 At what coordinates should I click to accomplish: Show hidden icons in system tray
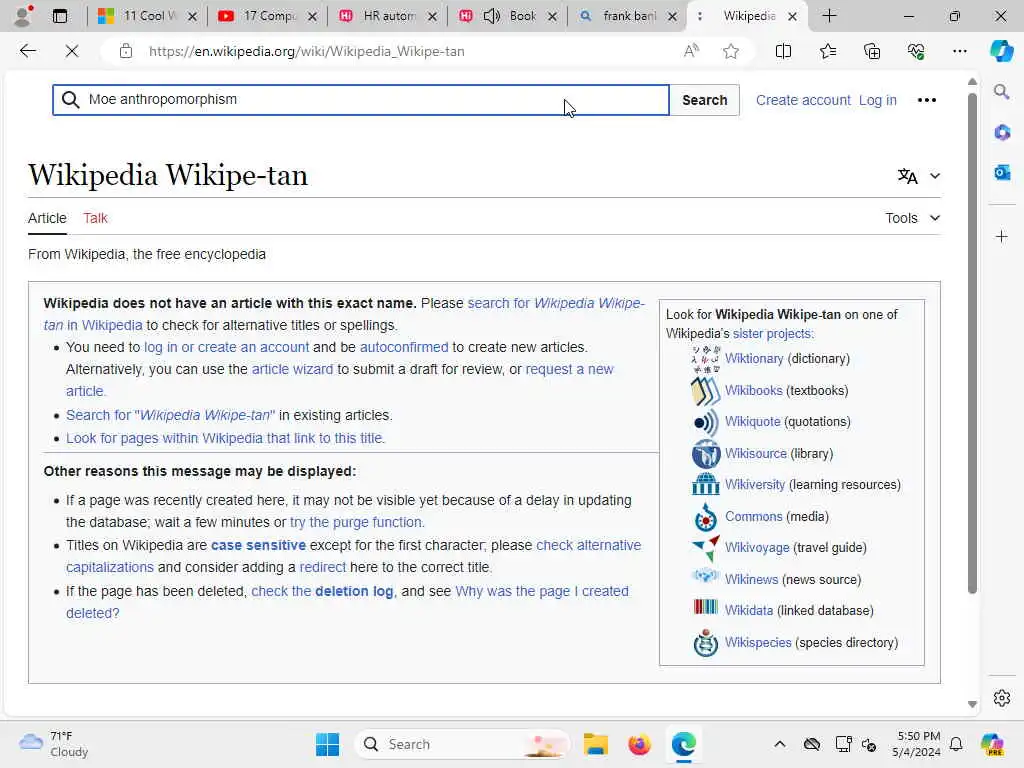click(779, 744)
